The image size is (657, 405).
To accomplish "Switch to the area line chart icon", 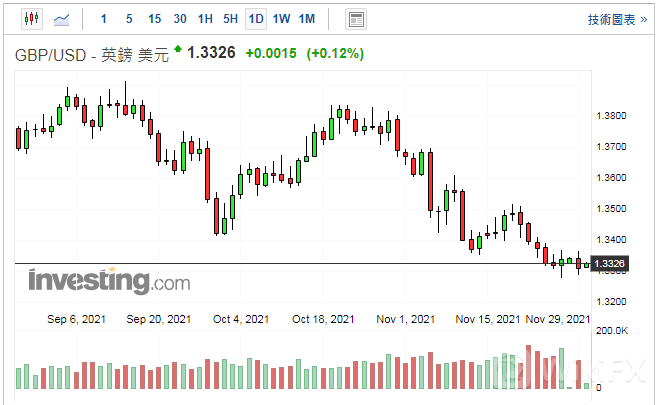I will pos(61,19).
